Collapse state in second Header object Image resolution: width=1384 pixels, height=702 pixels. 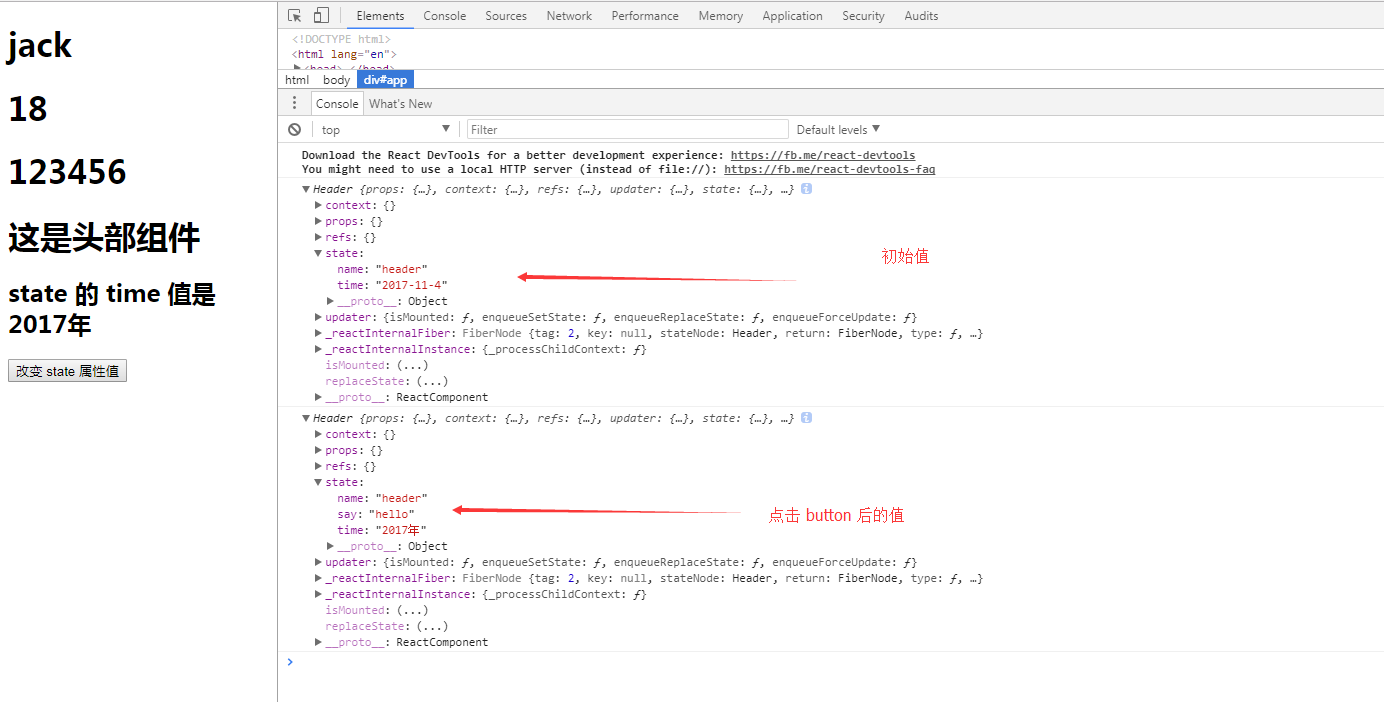[319, 482]
